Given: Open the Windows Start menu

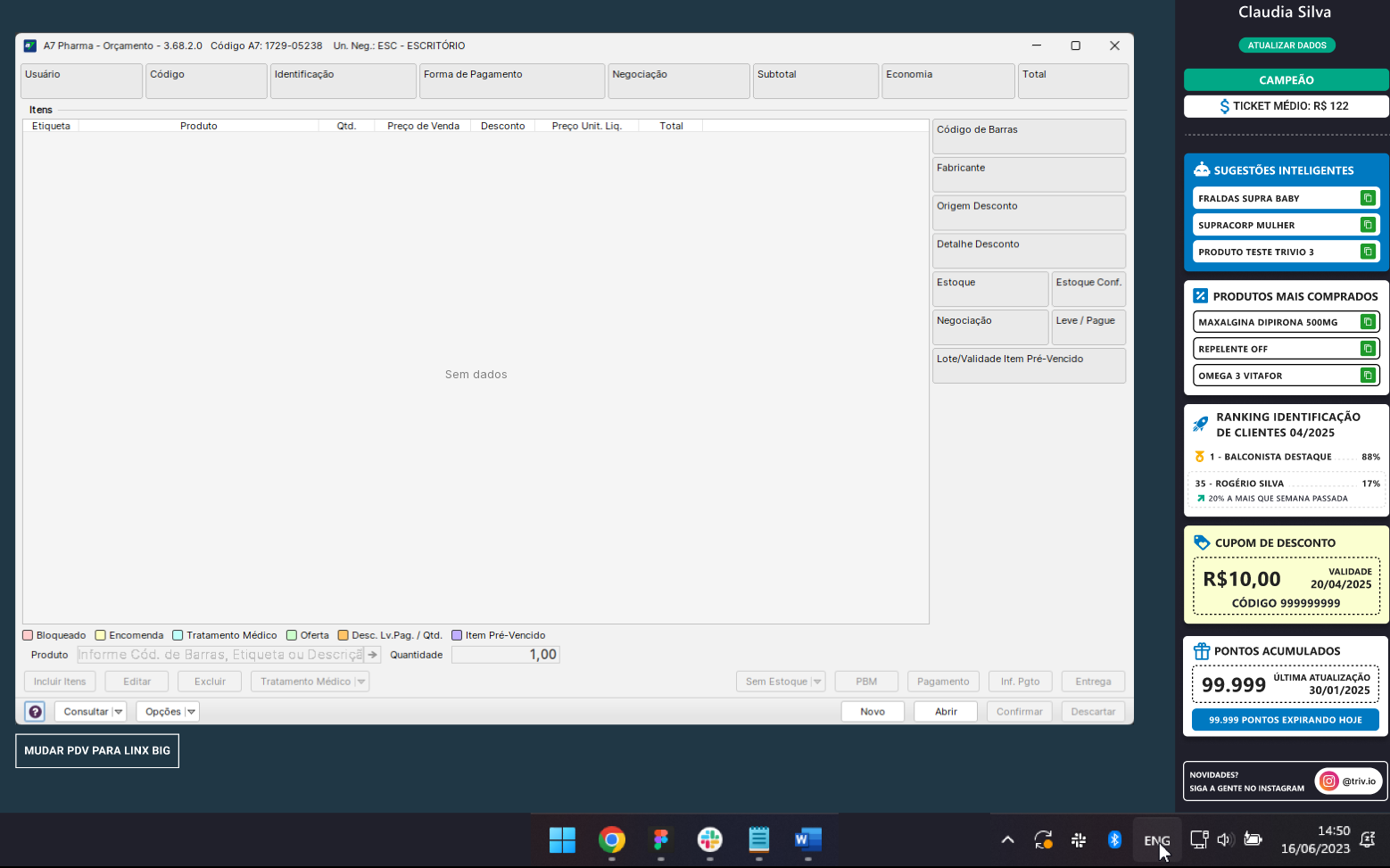Looking at the screenshot, I should coord(562,840).
